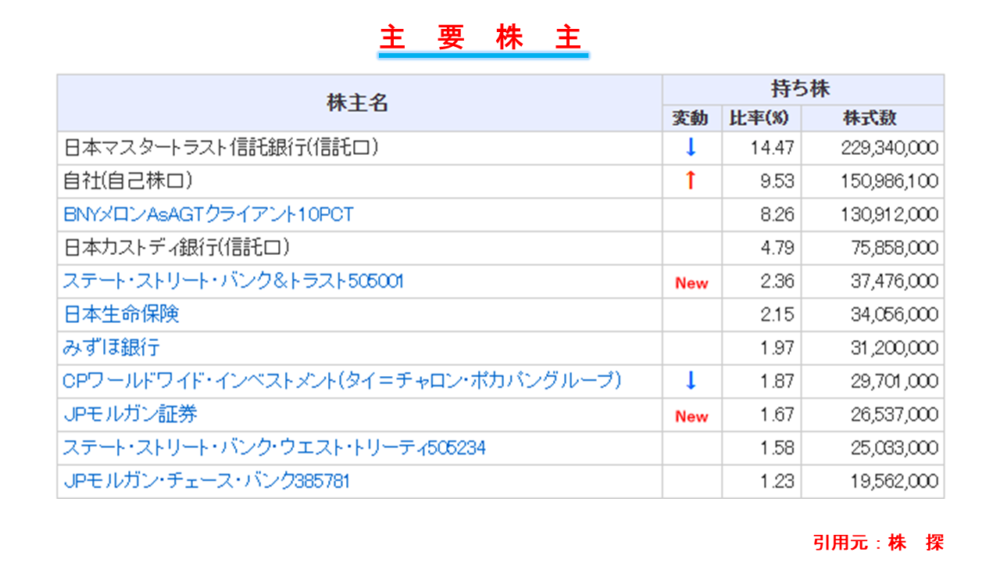
Task: Click ratio value 2.36
Action: 777,281
